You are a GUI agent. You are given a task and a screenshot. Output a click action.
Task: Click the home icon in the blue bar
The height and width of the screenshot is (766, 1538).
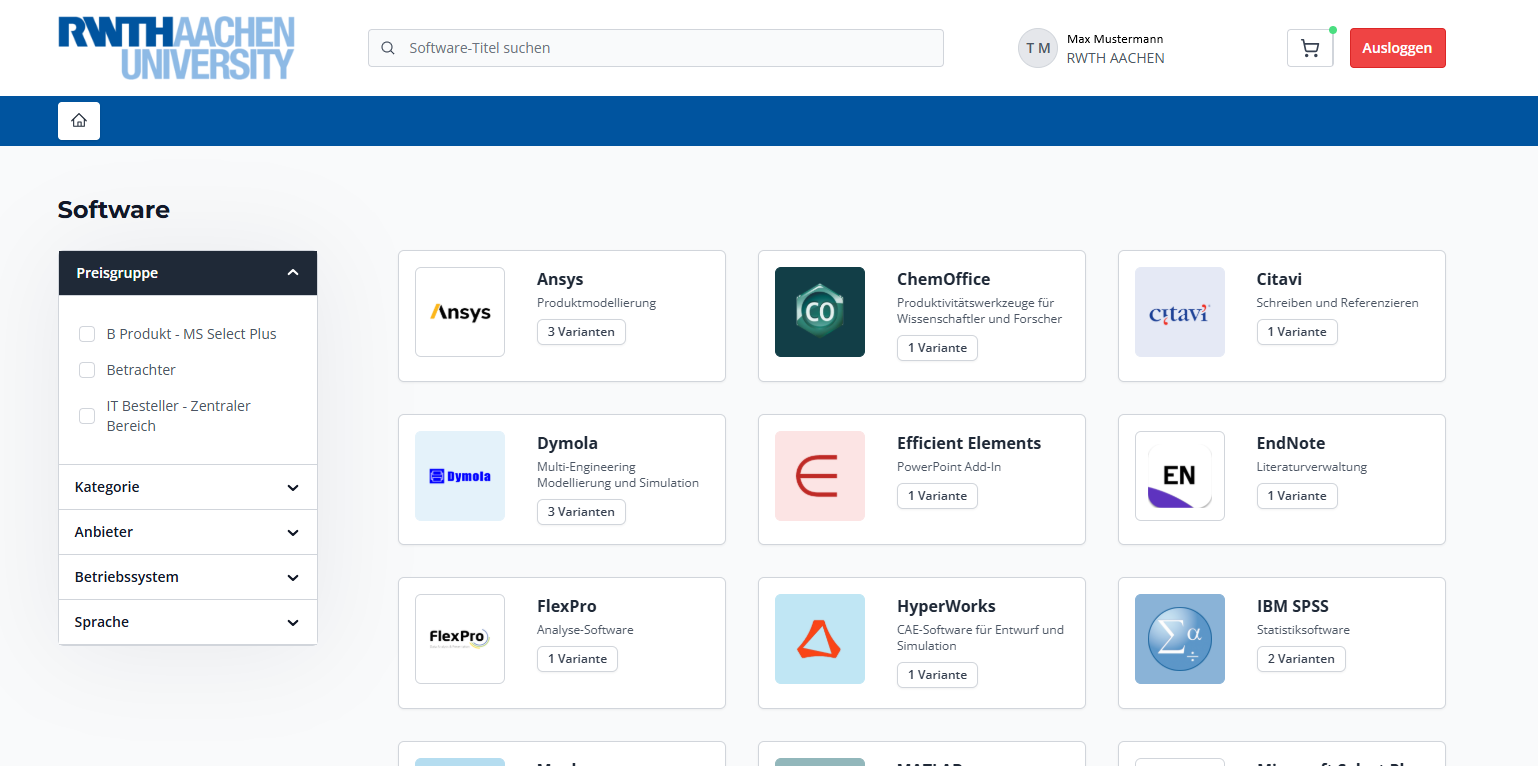(x=79, y=121)
